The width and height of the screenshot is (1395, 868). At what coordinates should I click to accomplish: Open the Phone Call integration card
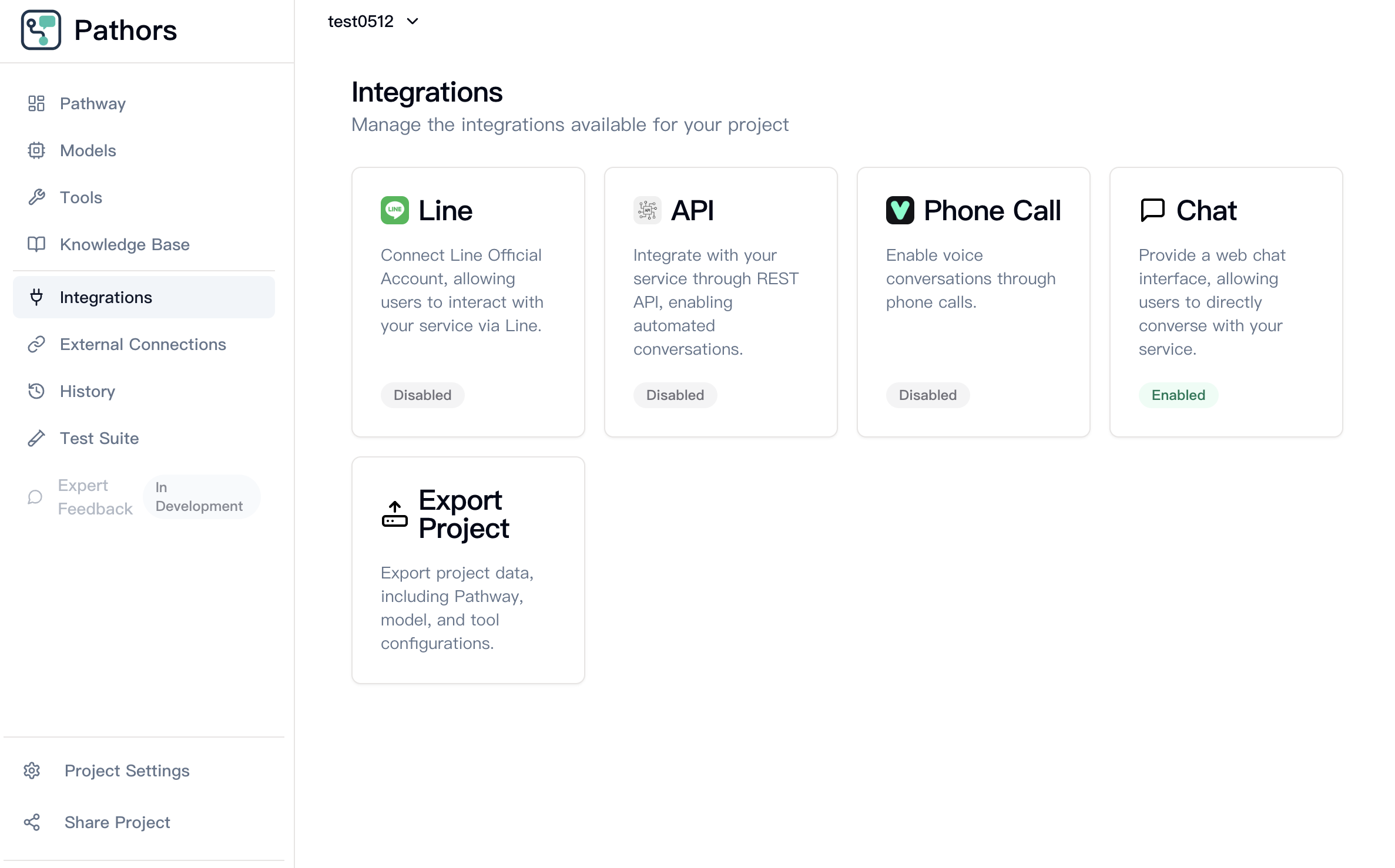tap(974, 302)
